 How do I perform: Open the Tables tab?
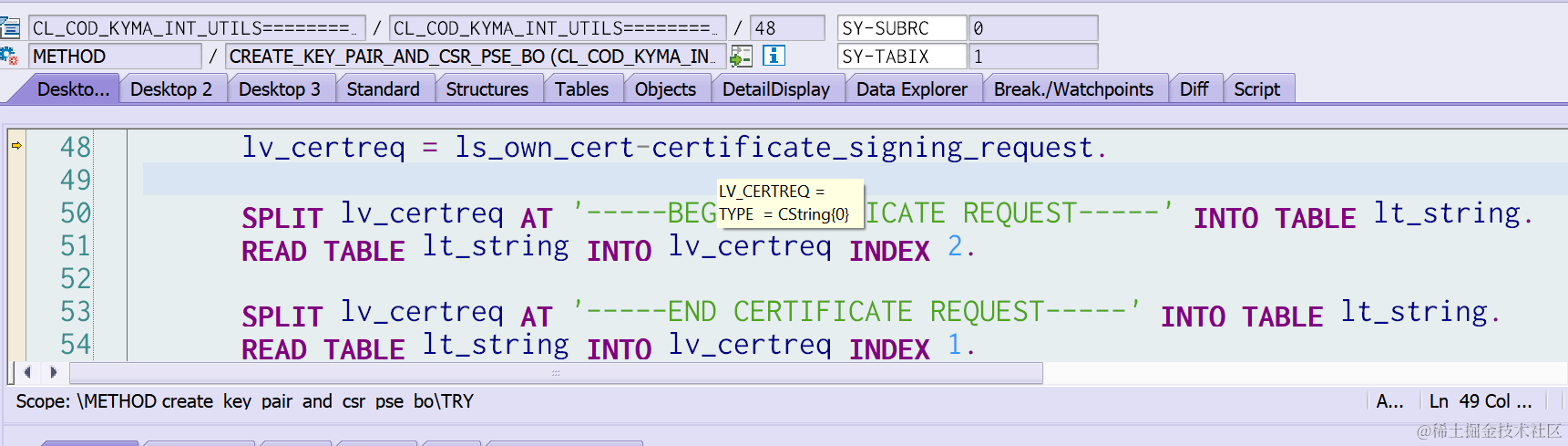click(x=582, y=89)
